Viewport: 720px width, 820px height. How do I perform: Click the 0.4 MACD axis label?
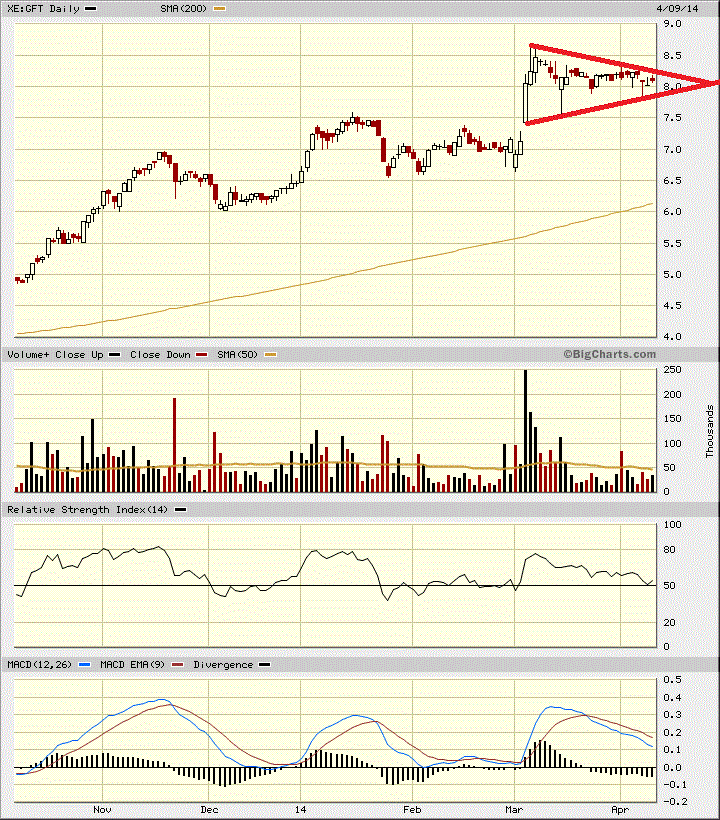pos(672,698)
